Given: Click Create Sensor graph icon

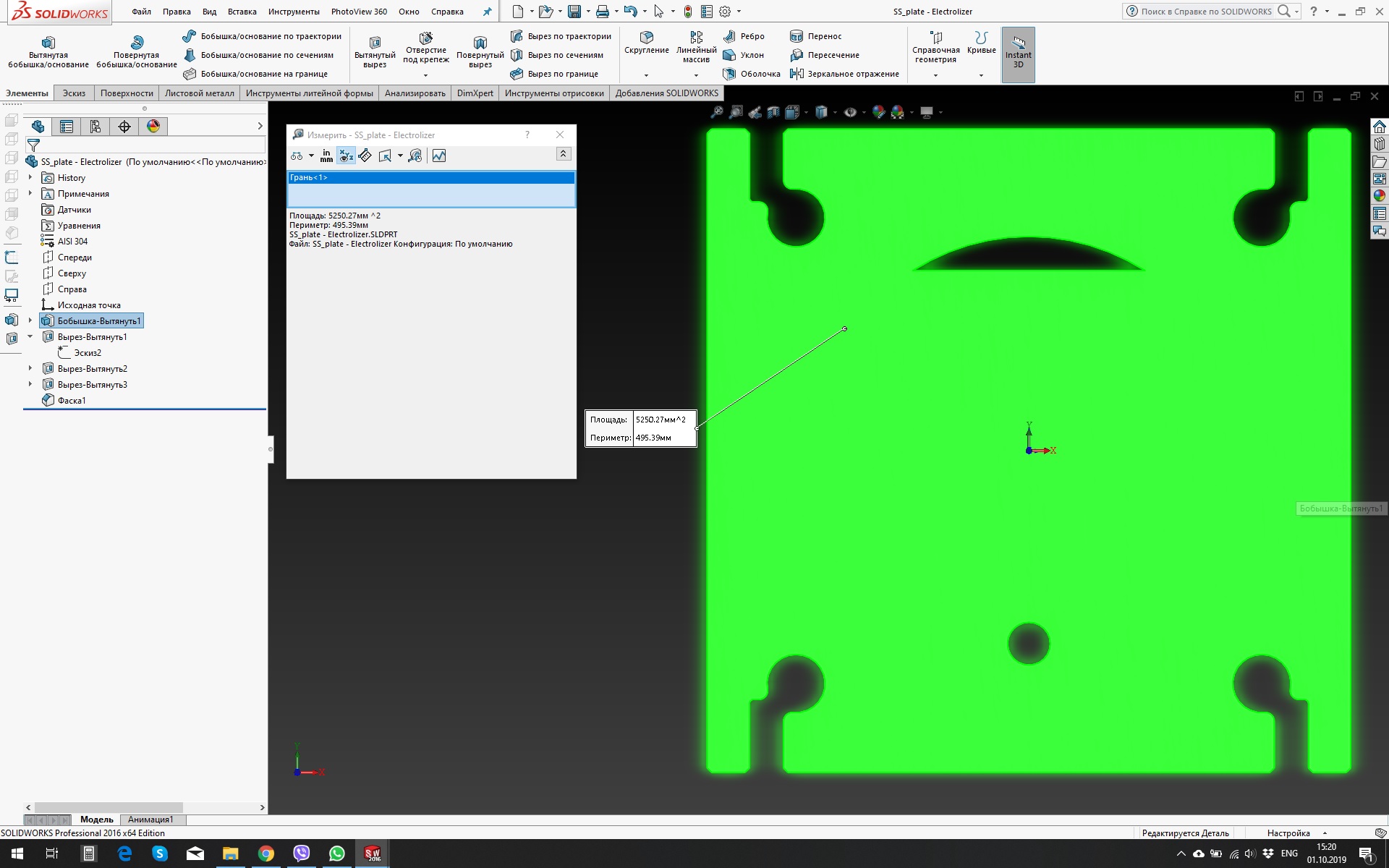Looking at the screenshot, I should click(x=439, y=156).
